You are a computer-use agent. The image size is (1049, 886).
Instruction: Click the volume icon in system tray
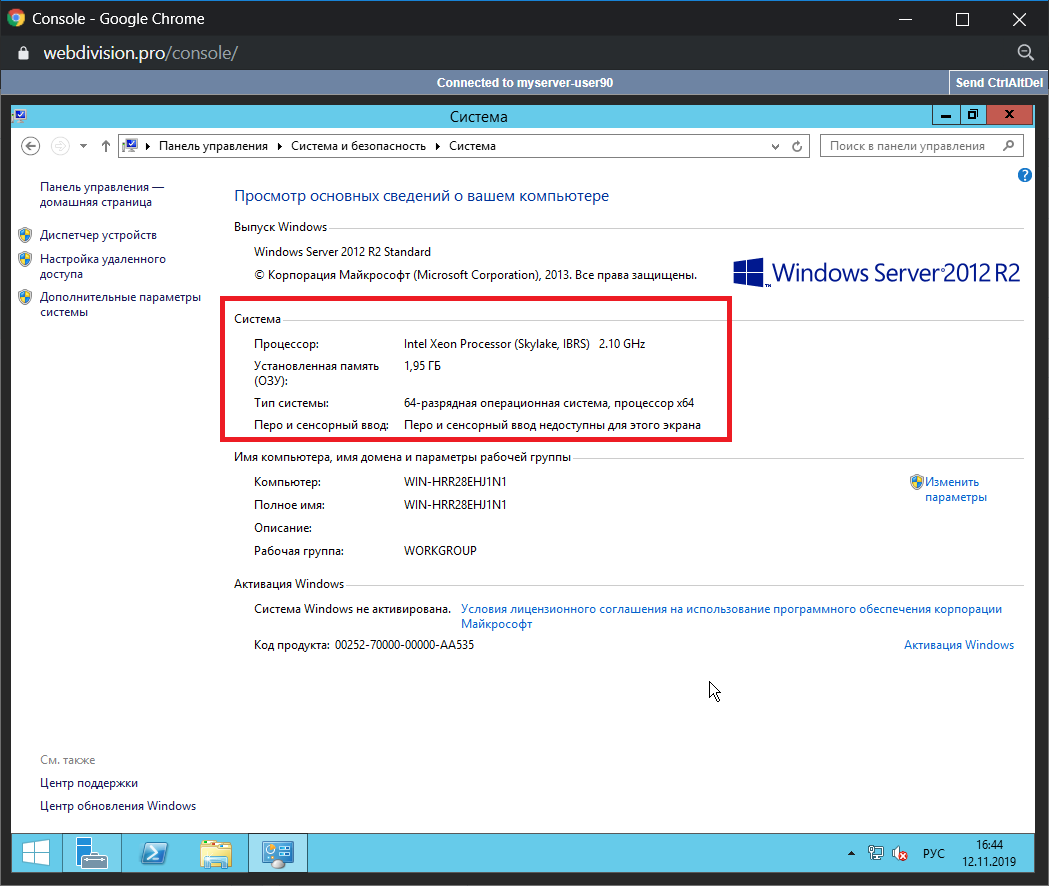pyautogui.click(x=900, y=853)
